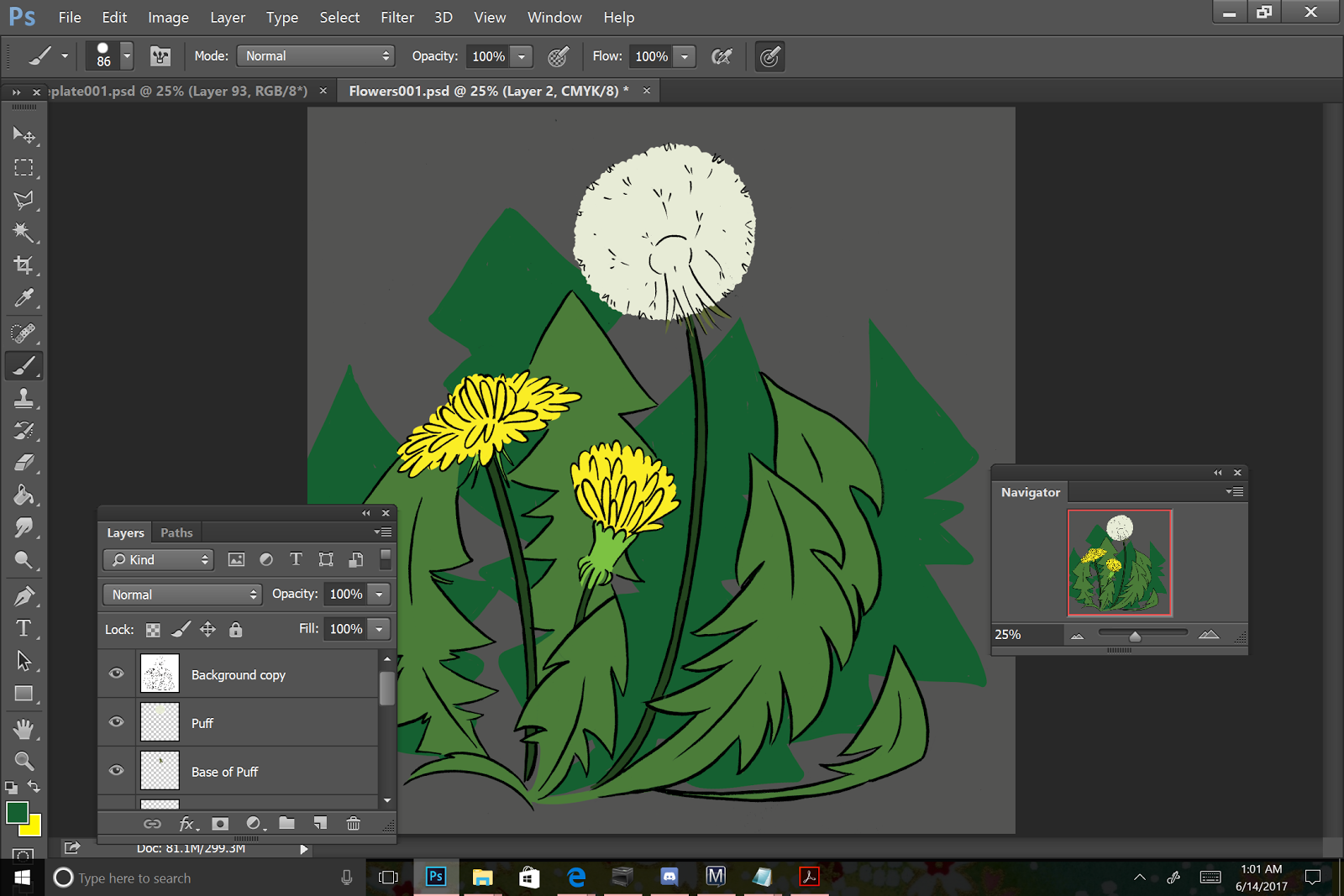Select the Horizontal Type tool
This screenshot has height=896, width=1344.
pos(24,628)
